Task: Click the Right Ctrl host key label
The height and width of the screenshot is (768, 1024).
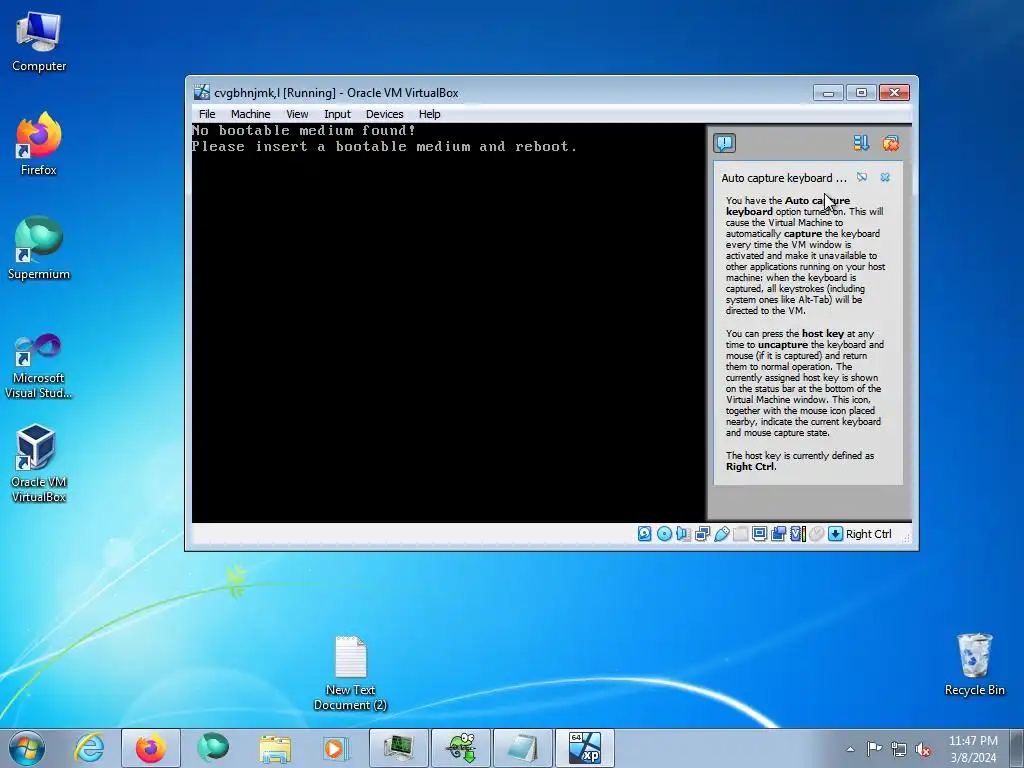Action: [869, 534]
